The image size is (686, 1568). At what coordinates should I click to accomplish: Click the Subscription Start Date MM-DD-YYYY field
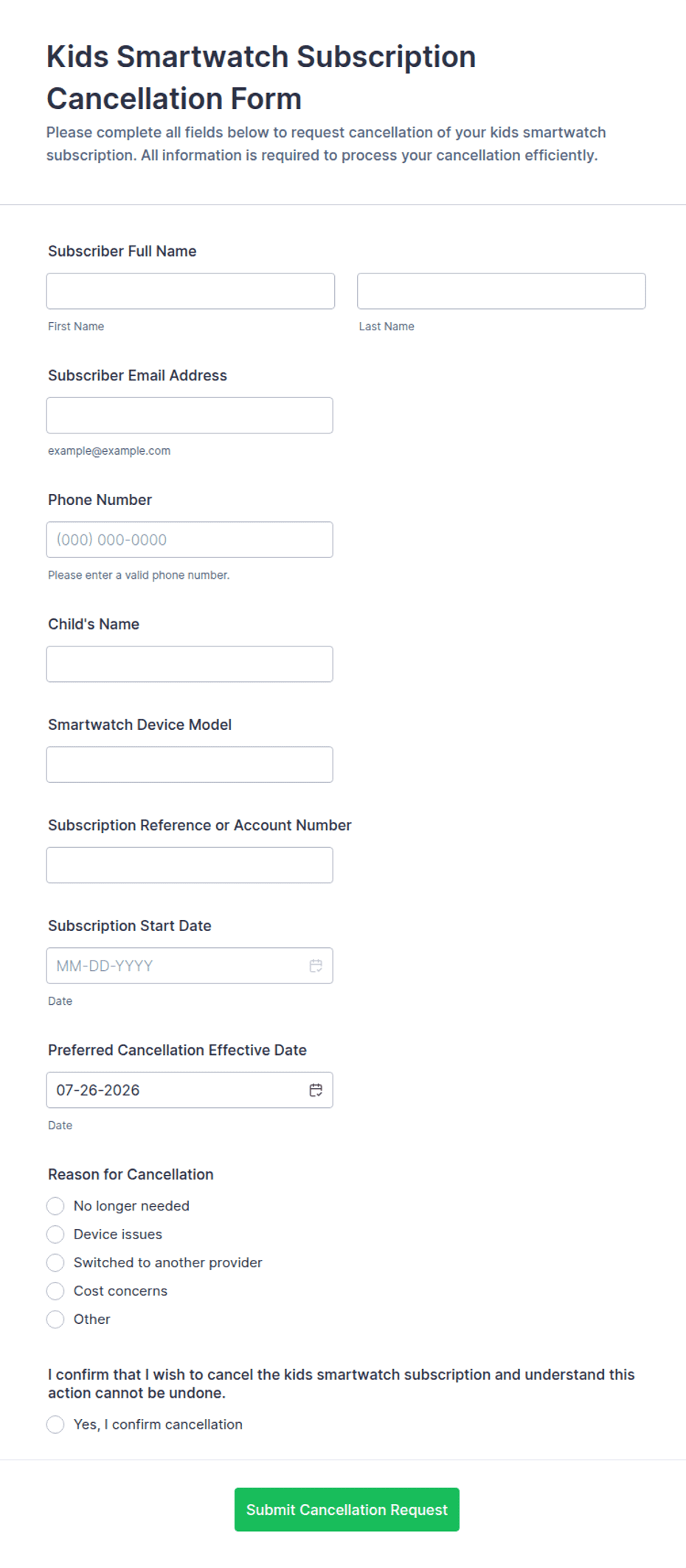[190, 966]
